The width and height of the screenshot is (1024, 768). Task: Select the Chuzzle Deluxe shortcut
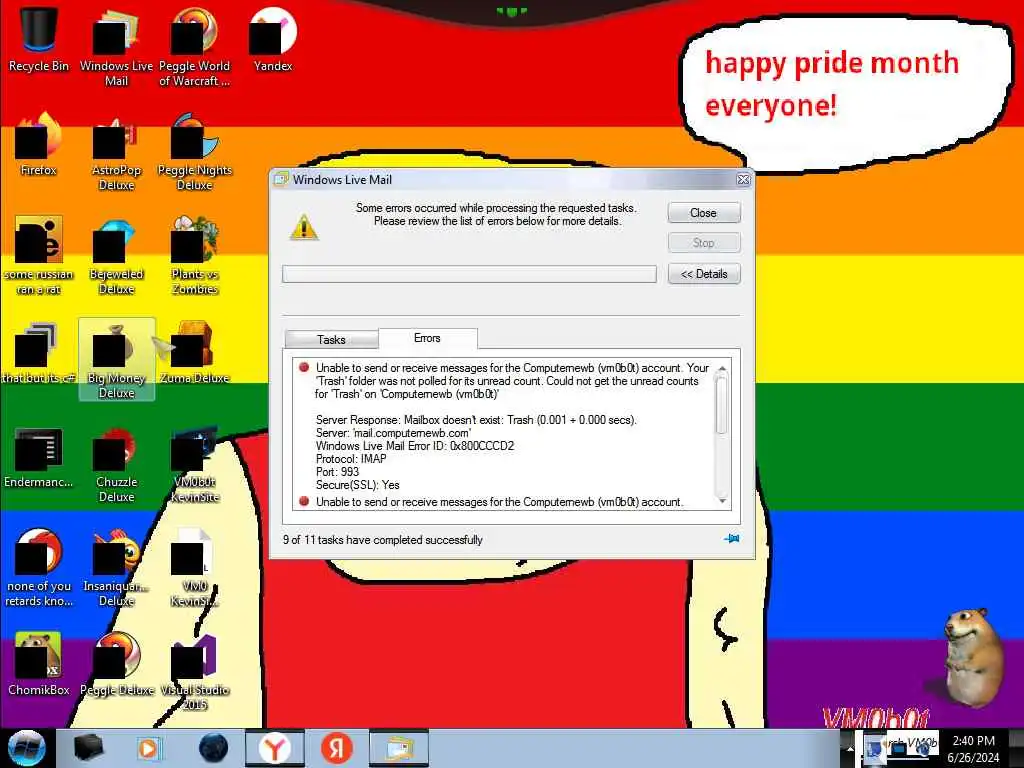pos(116,464)
